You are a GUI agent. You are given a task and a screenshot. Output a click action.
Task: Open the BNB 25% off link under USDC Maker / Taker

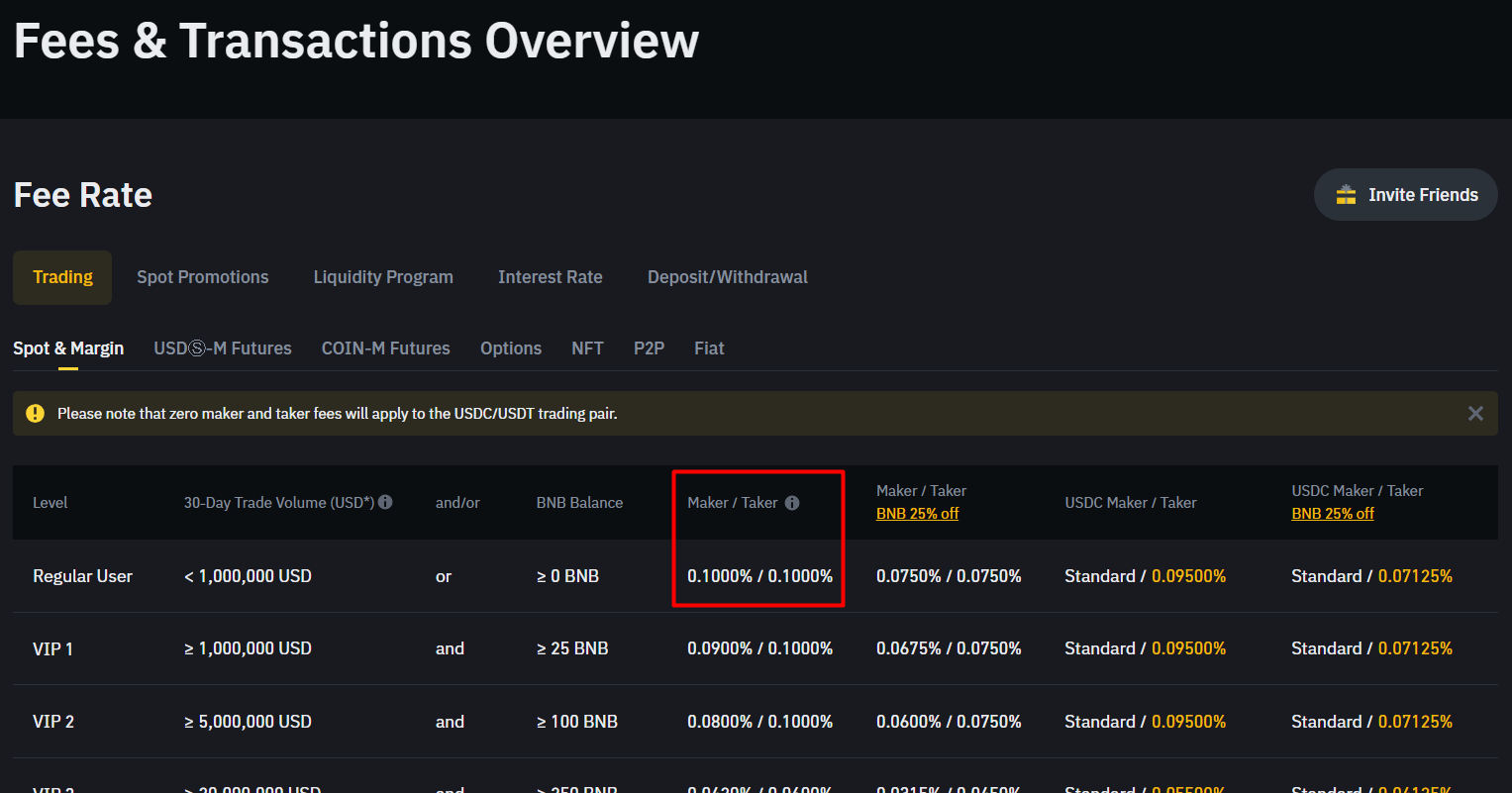click(1333, 514)
